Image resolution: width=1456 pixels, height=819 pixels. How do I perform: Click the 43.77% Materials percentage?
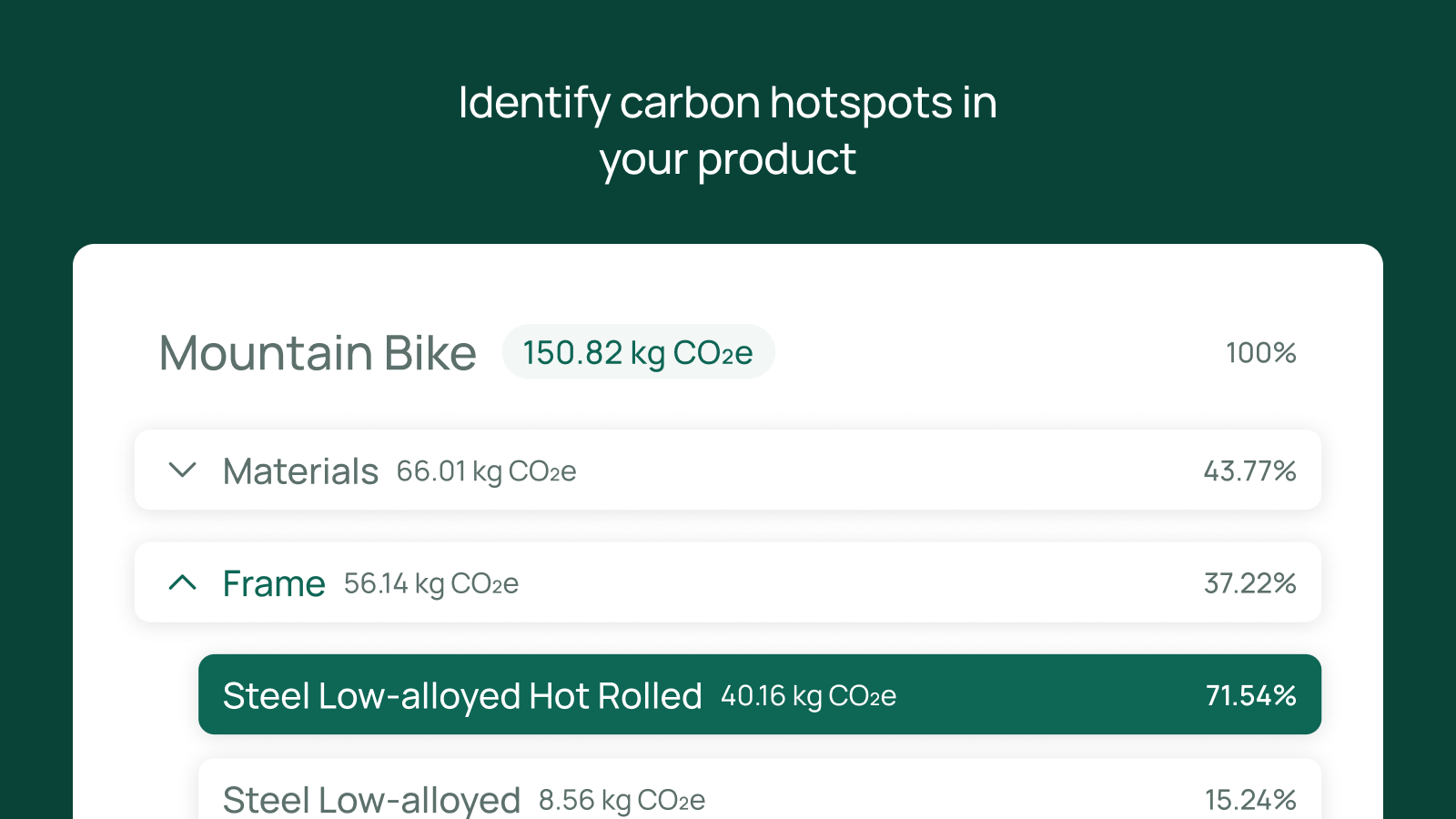[1249, 471]
